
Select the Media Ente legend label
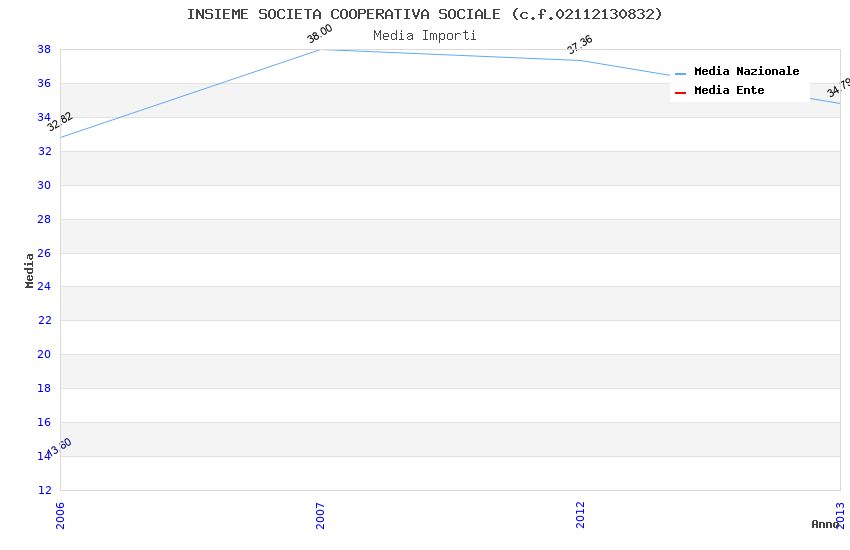(729, 91)
